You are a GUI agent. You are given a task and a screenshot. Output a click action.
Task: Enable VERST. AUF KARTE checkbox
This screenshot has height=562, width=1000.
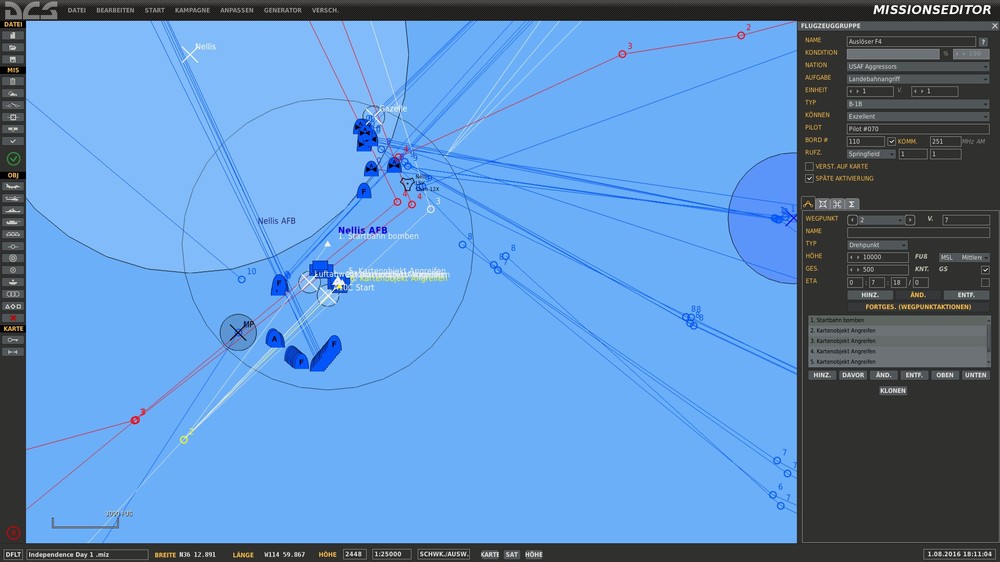coord(809,166)
